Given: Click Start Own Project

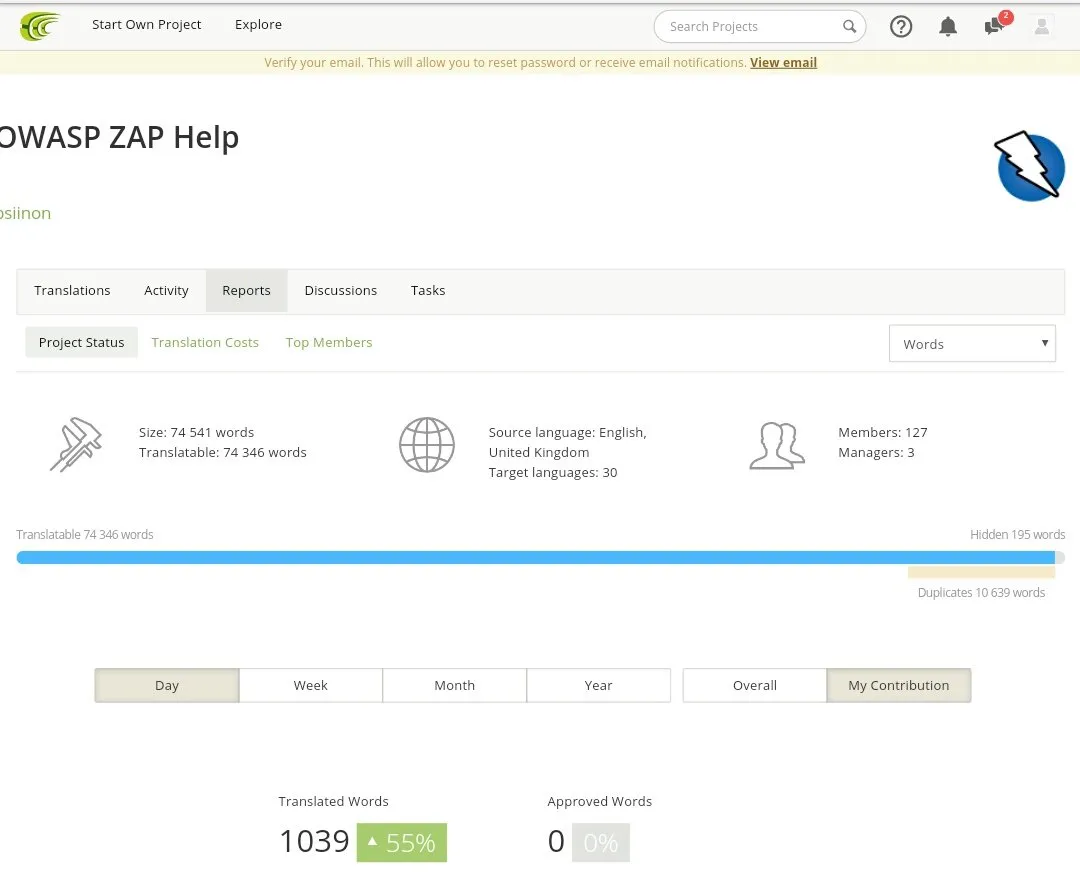Looking at the screenshot, I should tap(147, 25).
